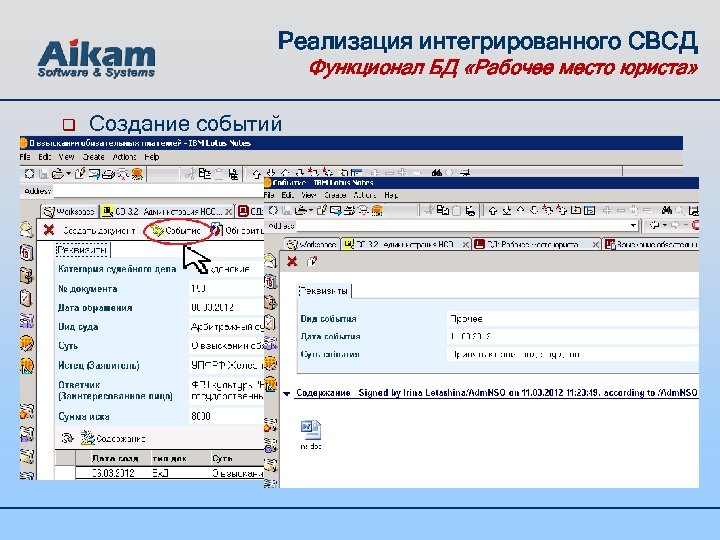
Task: Click the edit pencil icon in Событие window action bar
Action: [312, 261]
